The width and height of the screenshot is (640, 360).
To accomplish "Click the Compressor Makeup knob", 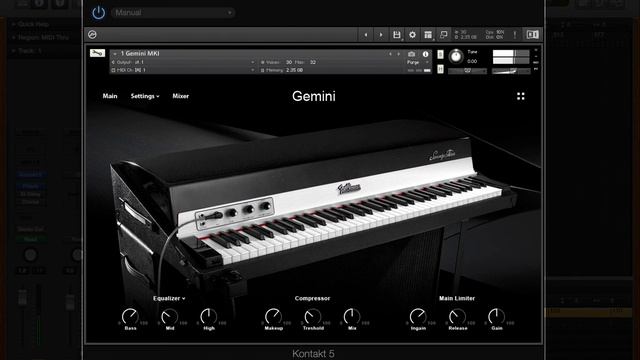I will 273,316.
